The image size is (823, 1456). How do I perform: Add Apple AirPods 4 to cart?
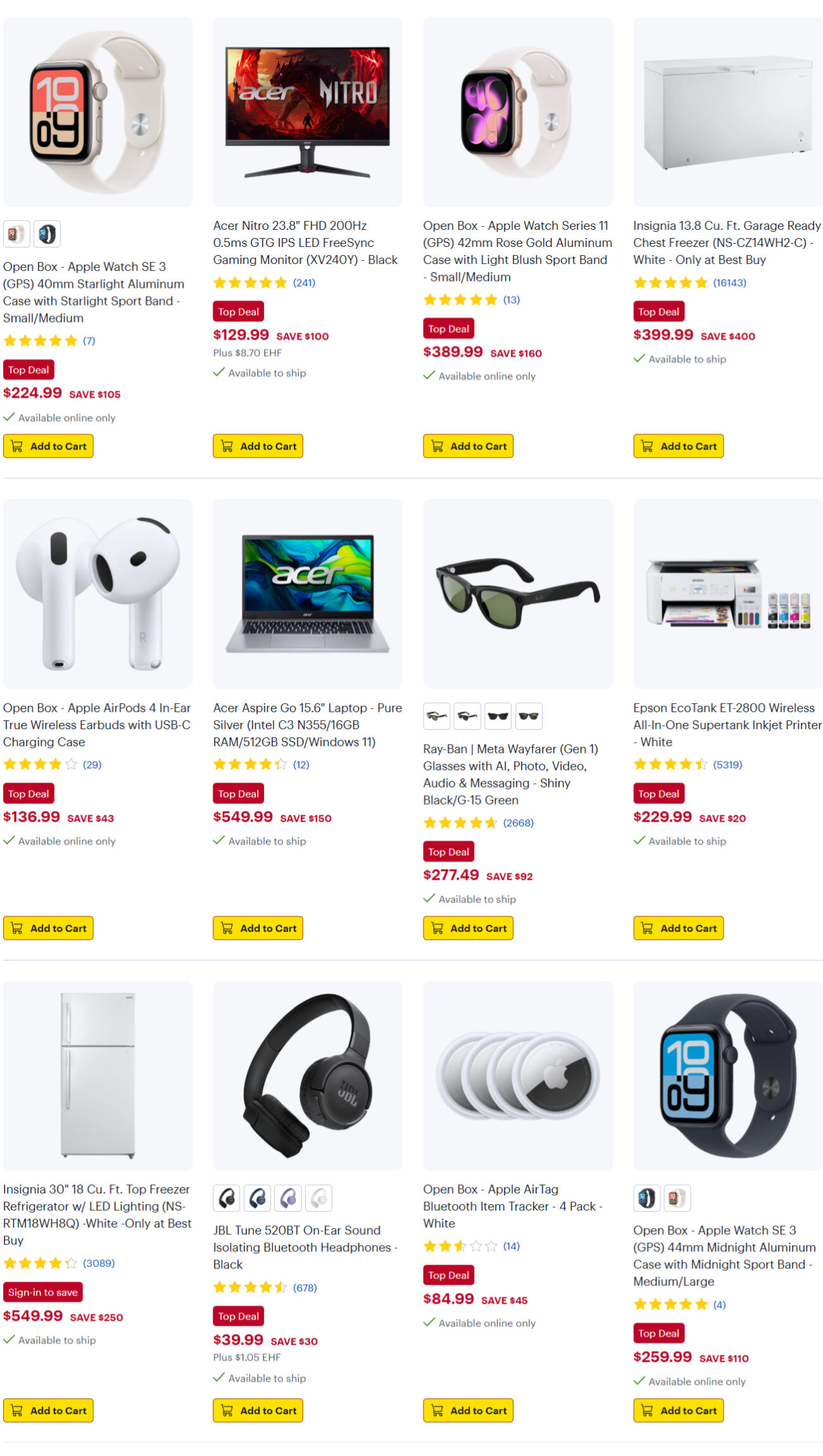click(x=48, y=928)
